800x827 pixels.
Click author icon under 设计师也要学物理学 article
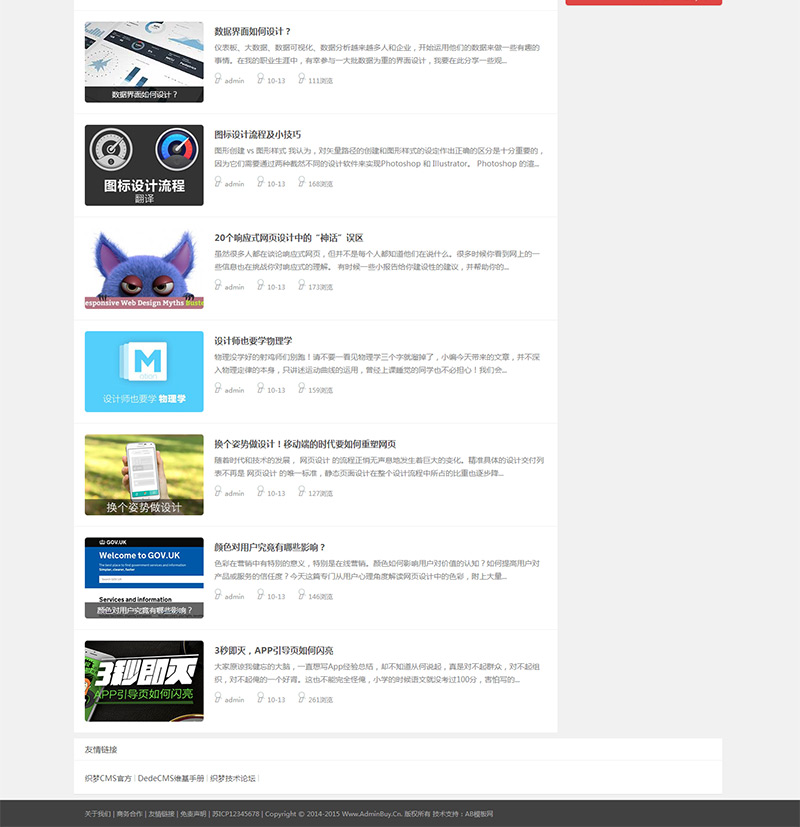(218, 388)
